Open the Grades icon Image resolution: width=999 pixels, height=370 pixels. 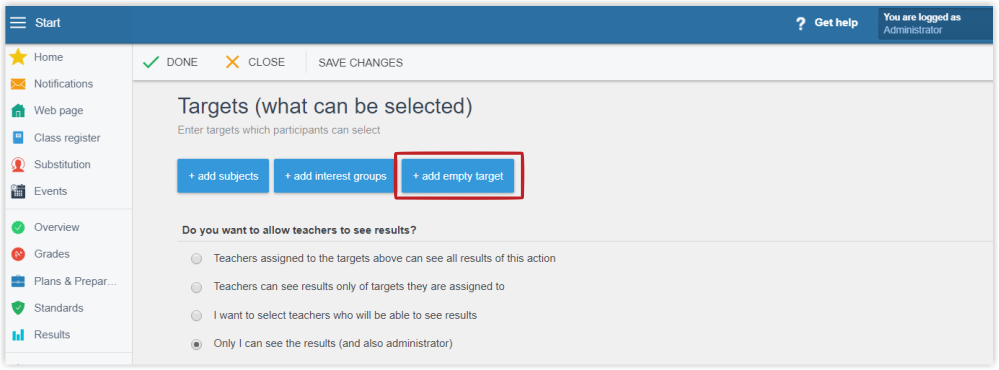point(18,254)
